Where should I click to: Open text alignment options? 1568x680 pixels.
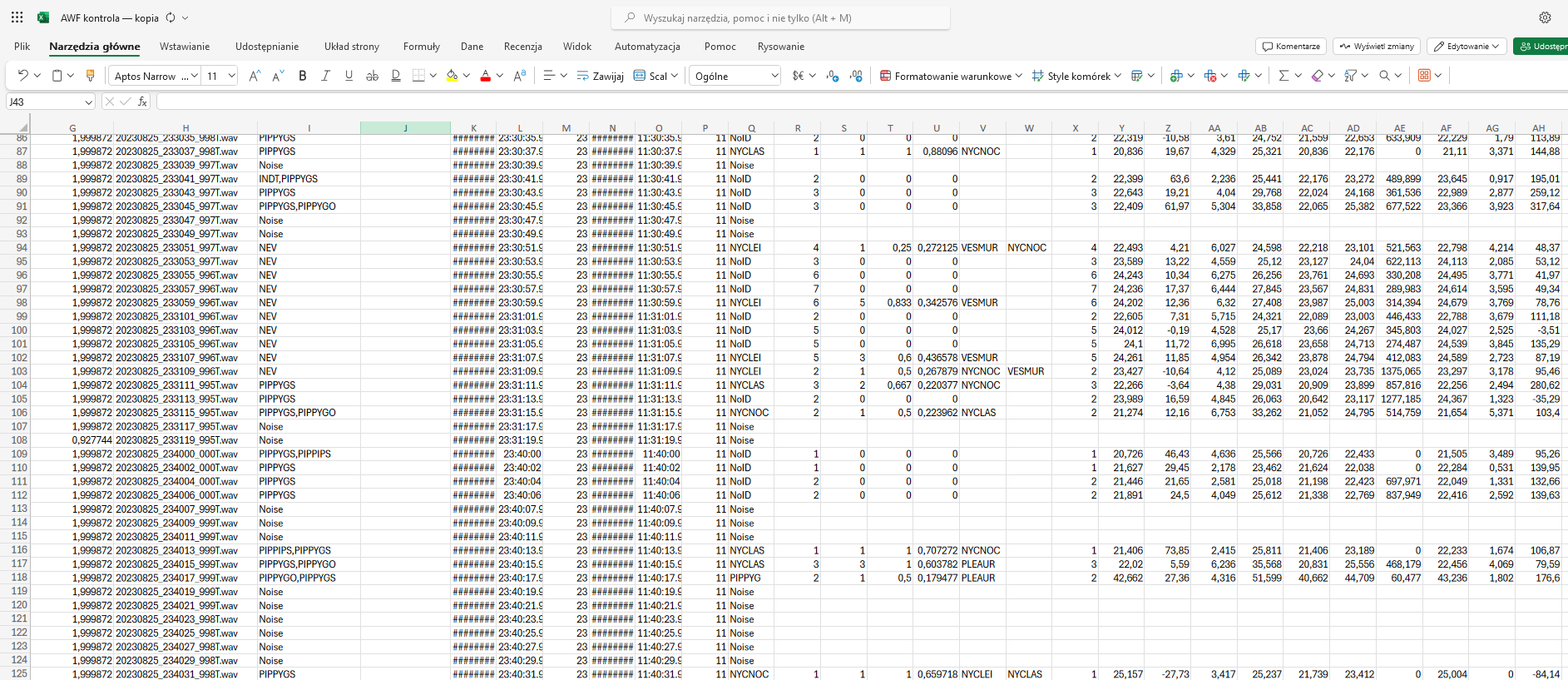[555, 76]
